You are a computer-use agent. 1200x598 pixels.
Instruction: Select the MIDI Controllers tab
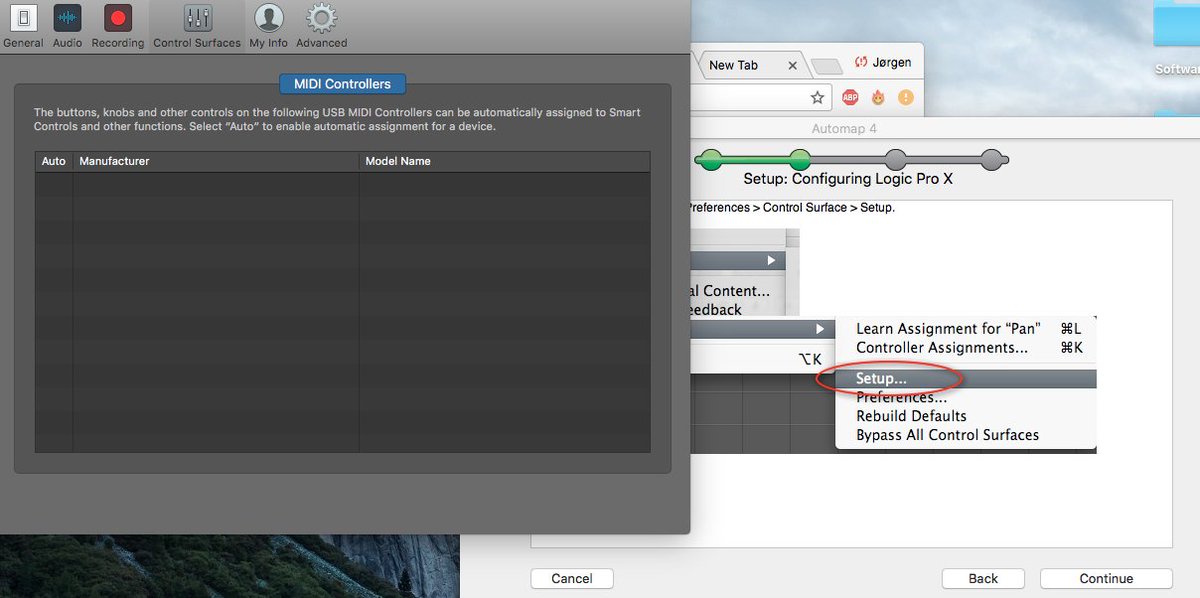pyautogui.click(x=342, y=84)
